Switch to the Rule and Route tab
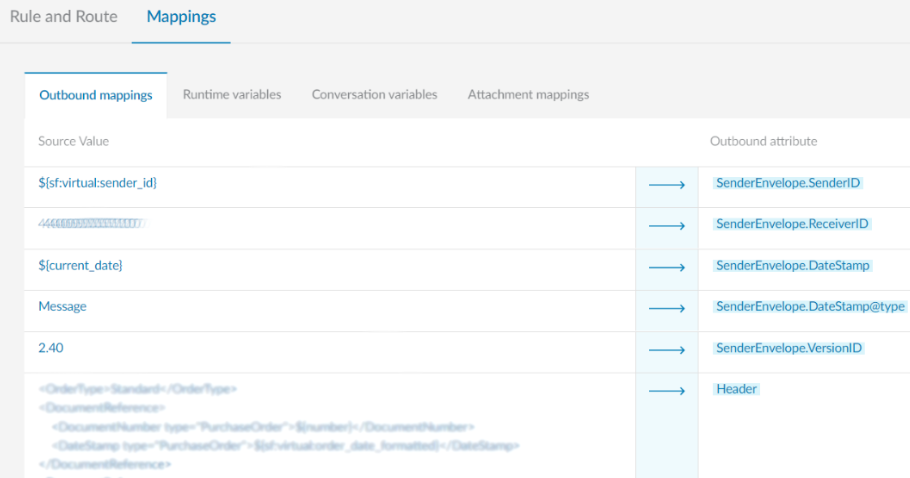The height and width of the screenshot is (478, 910). pyautogui.click(x=63, y=17)
